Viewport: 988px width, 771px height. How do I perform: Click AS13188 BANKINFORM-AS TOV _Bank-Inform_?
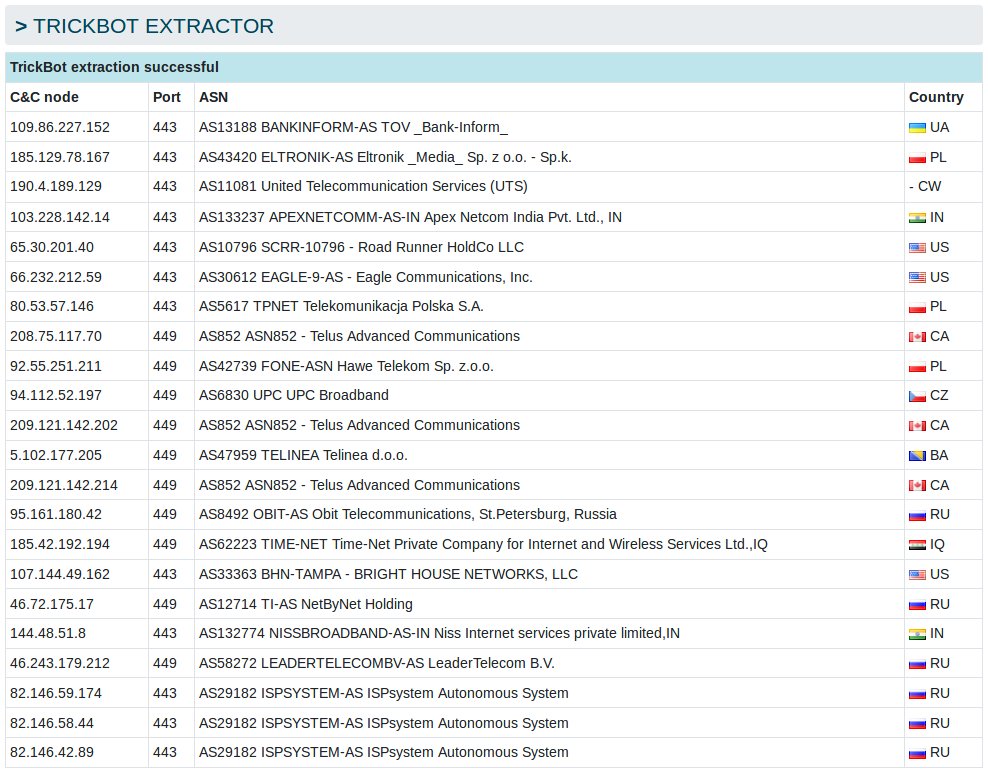(353, 127)
